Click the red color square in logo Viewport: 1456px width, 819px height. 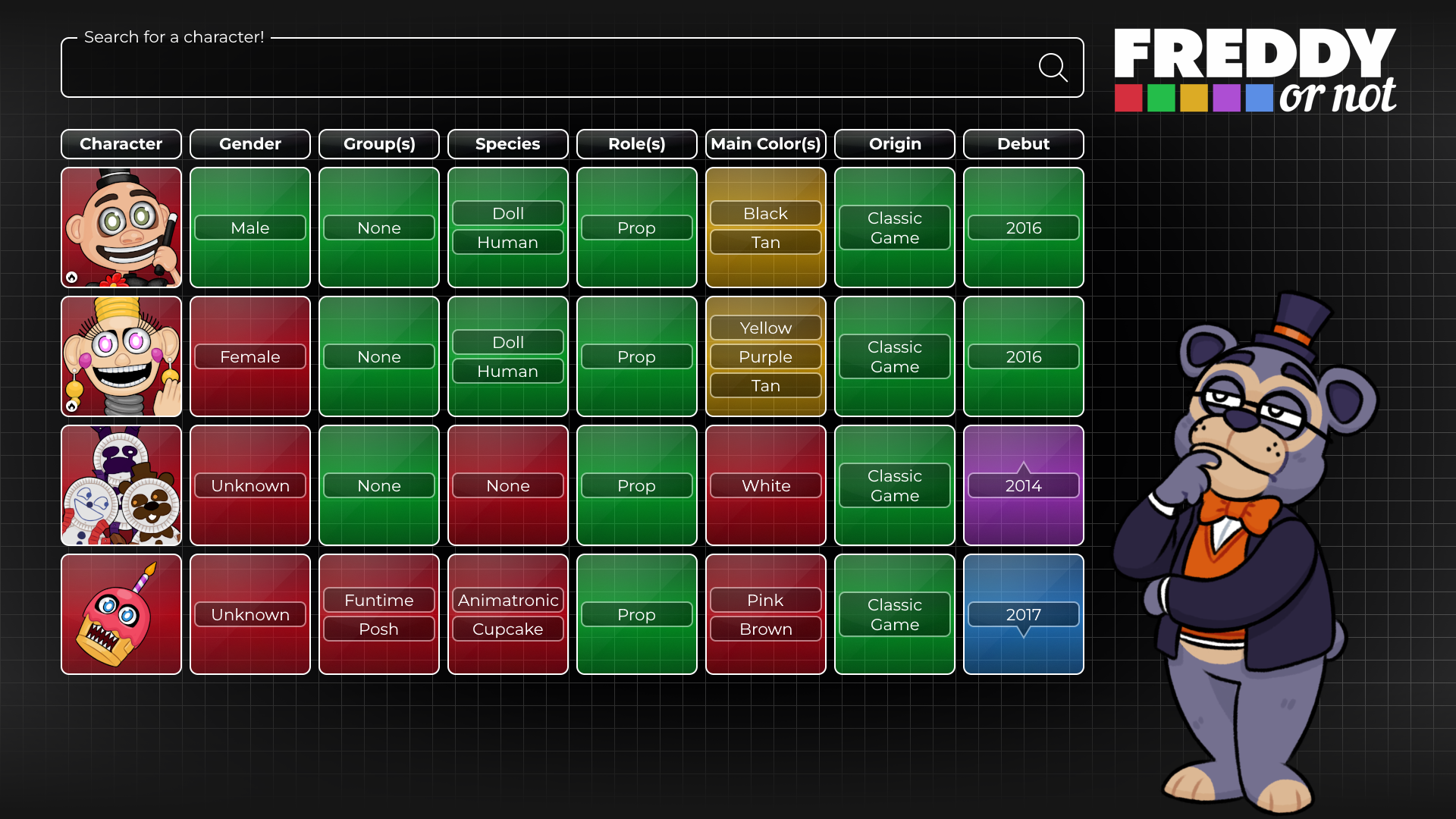point(1128,98)
